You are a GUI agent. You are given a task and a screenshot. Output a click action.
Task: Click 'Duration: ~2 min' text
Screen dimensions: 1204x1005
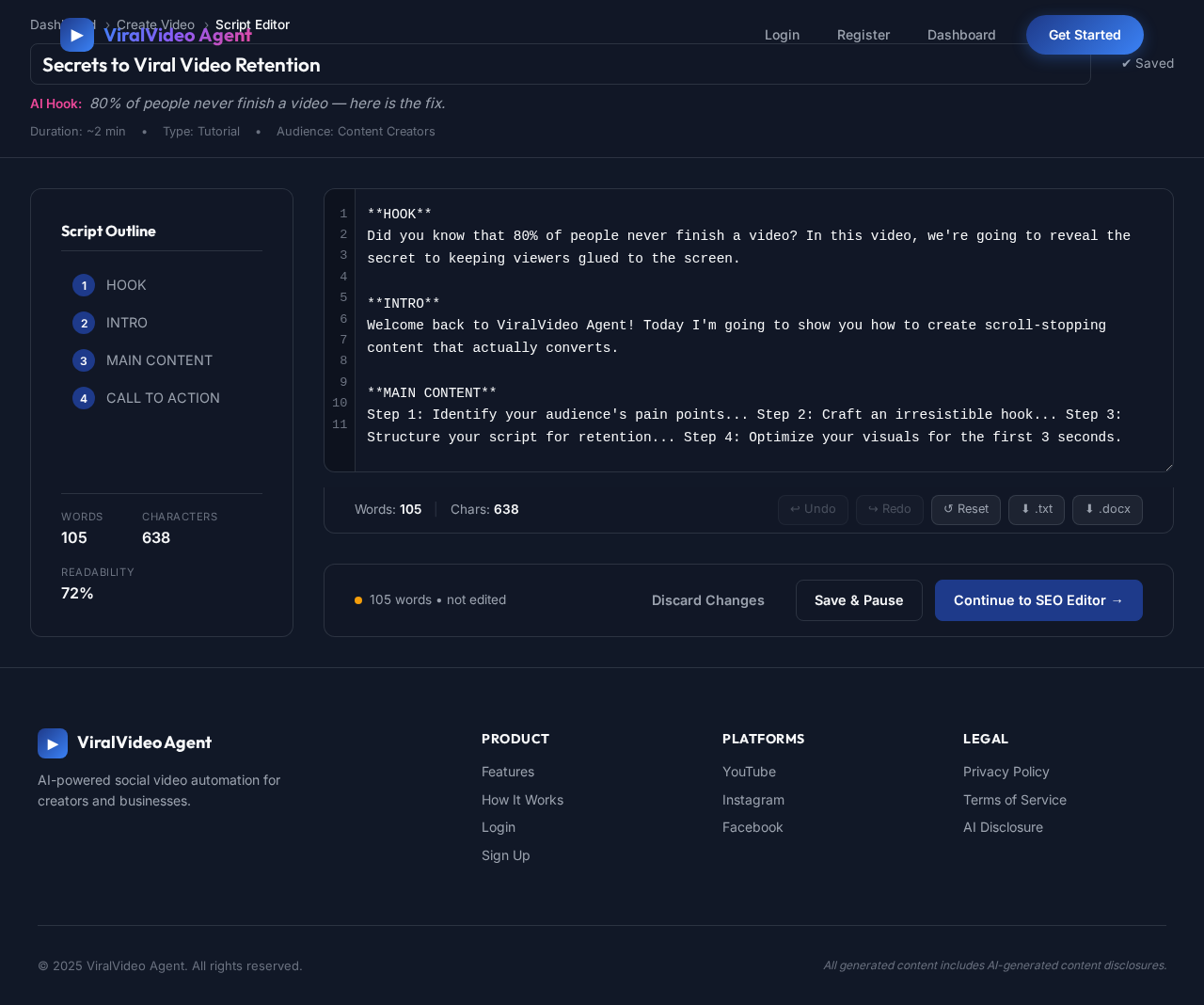pyautogui.click(x=78, y=132)
